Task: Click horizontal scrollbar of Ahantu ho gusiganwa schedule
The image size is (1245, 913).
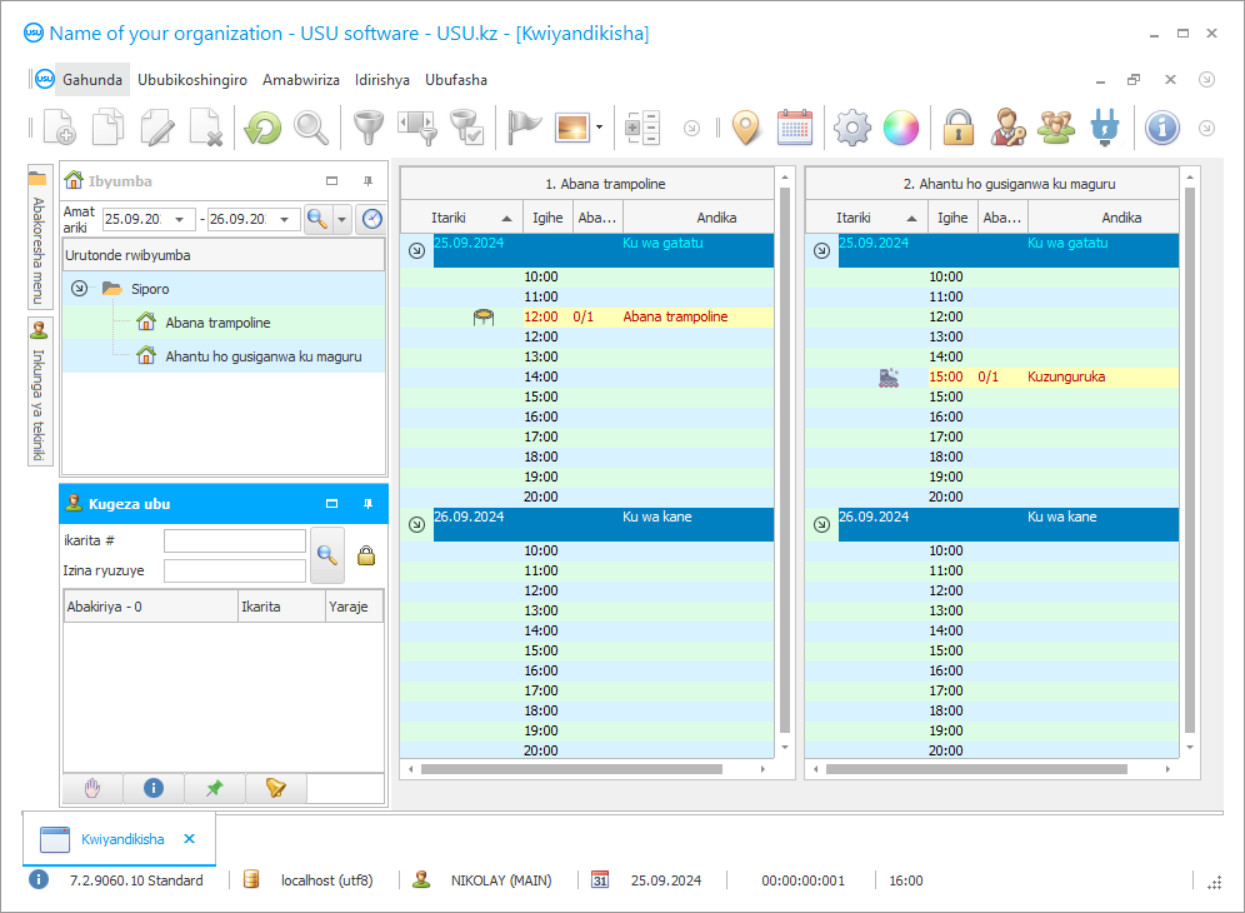Action: point(976,769)
